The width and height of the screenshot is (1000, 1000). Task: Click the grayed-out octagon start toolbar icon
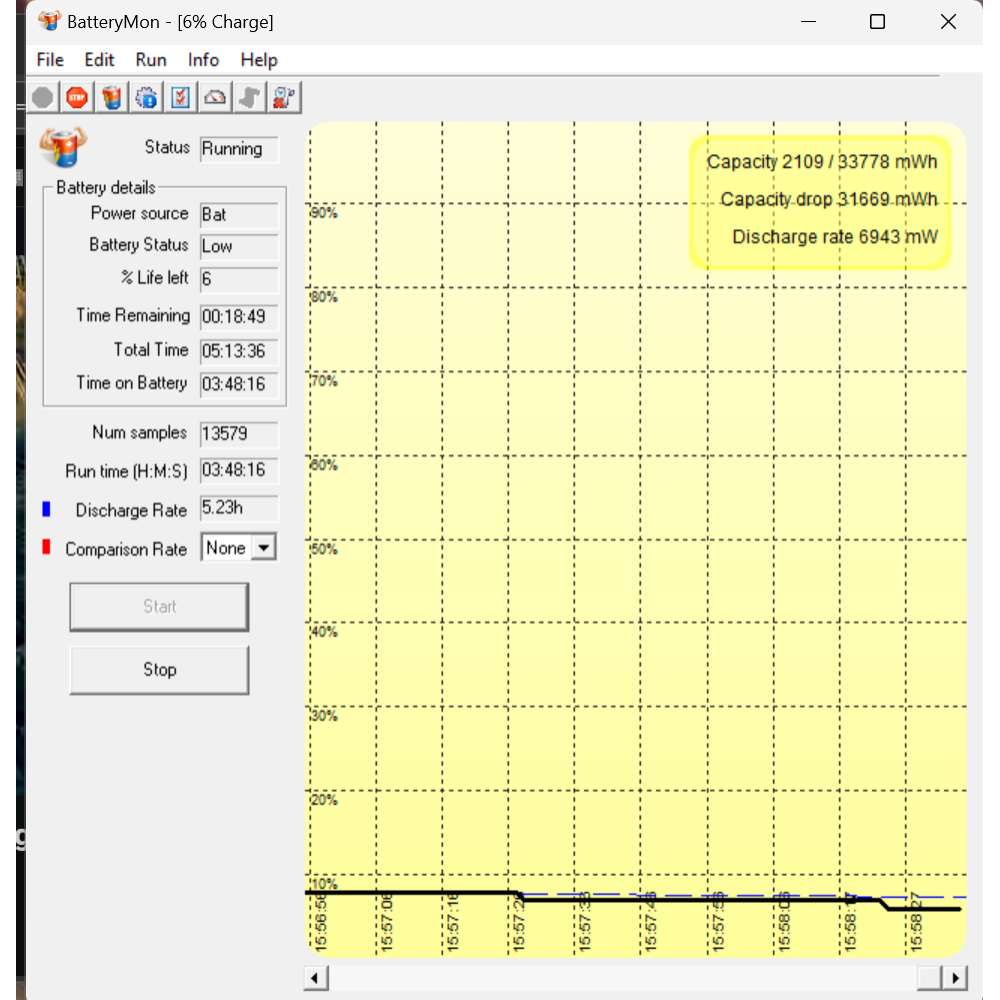[x=43, y=97]
